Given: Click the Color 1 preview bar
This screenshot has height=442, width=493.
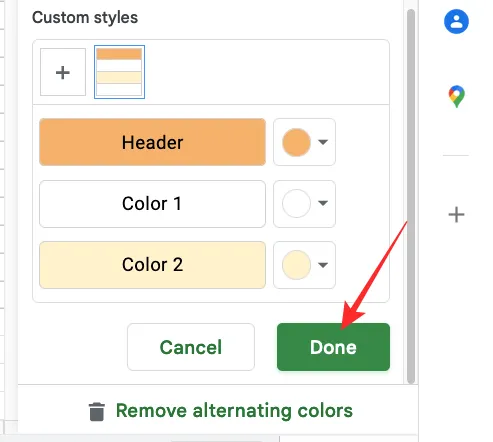Looking at the screenshot, I should click(x=152, y=204).
